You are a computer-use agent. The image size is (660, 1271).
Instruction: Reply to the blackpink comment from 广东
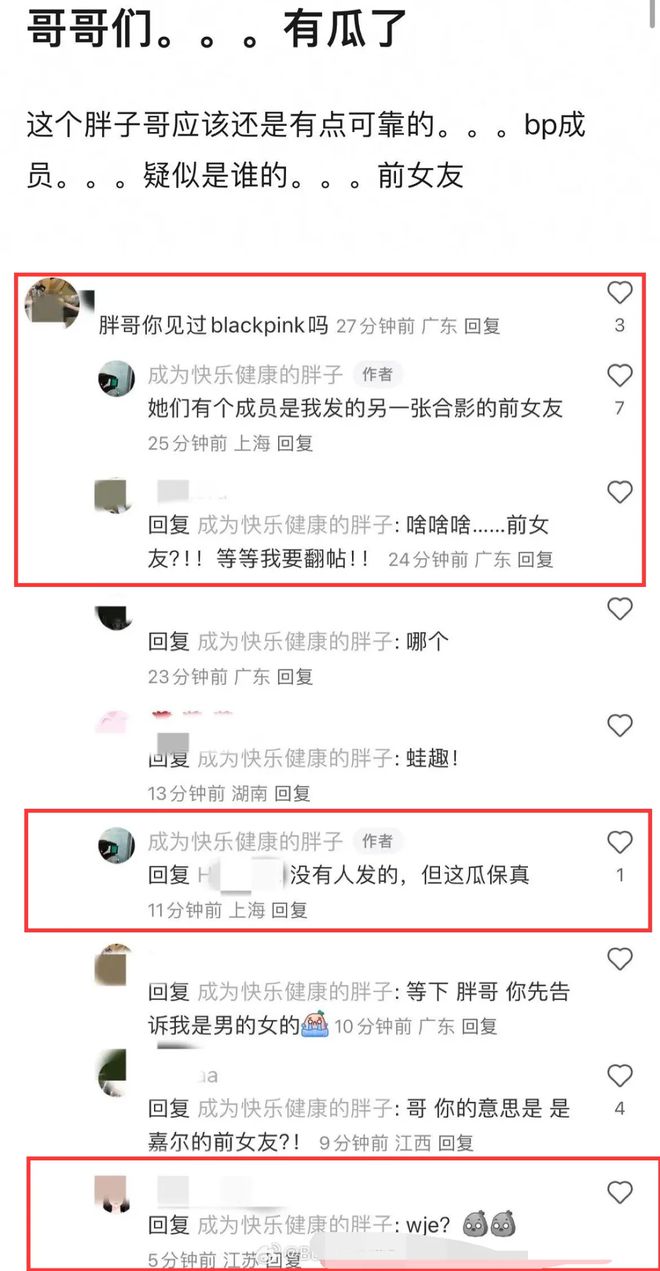pos(484,326)
